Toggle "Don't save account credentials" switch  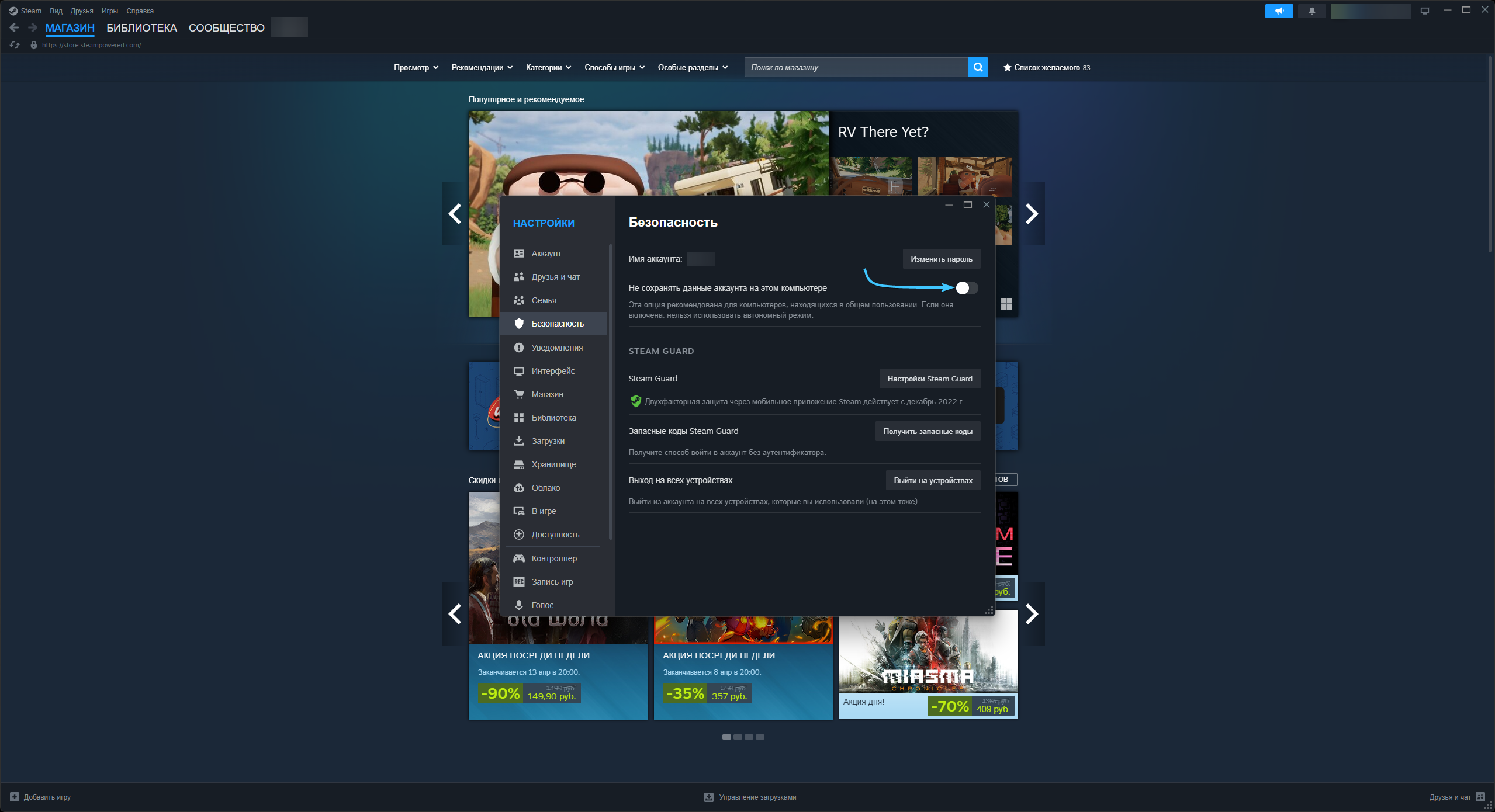point(966,288)
